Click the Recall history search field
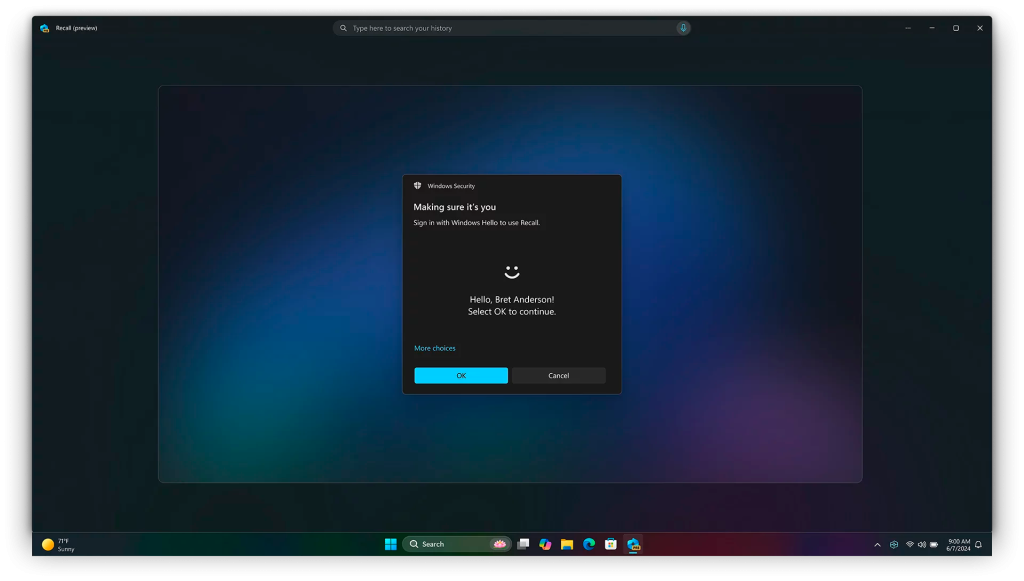This screenshot has height=581, width=1024. pyautogui.click(x=511, y=28)
